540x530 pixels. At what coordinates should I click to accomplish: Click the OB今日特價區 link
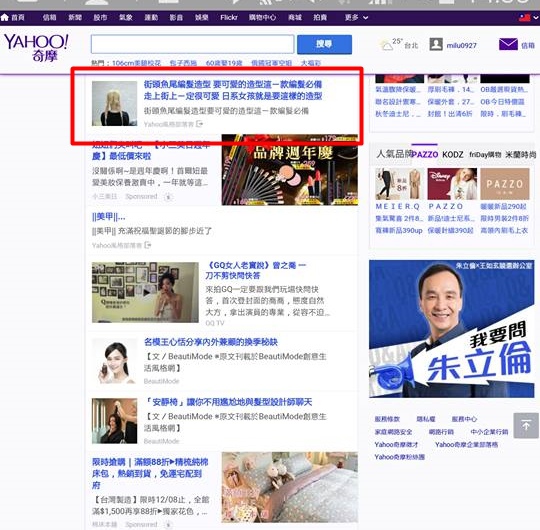pyautogui.click(x=502, y=102)
